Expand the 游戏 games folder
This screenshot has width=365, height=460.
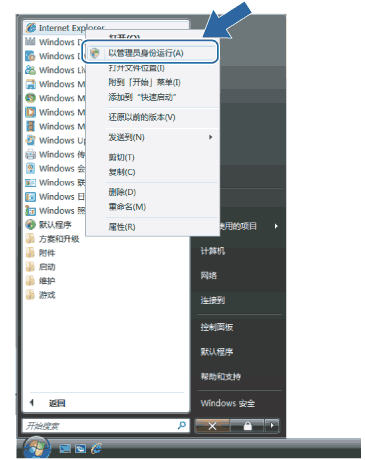[40, 295]
